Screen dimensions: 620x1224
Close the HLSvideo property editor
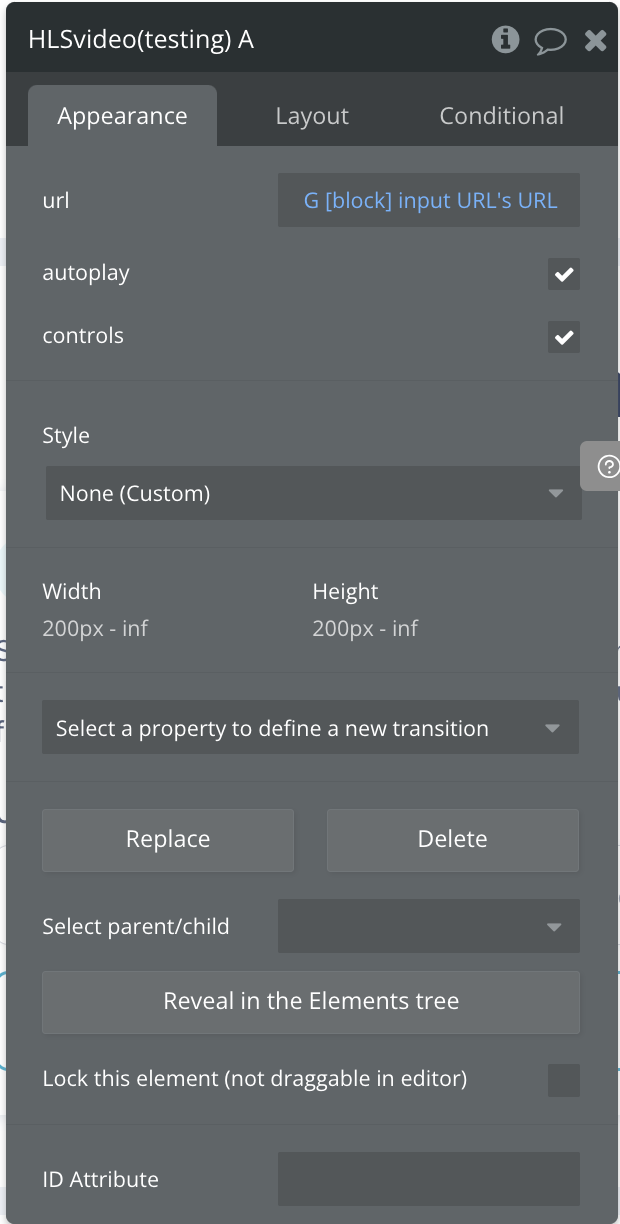[x=595, y=41]
